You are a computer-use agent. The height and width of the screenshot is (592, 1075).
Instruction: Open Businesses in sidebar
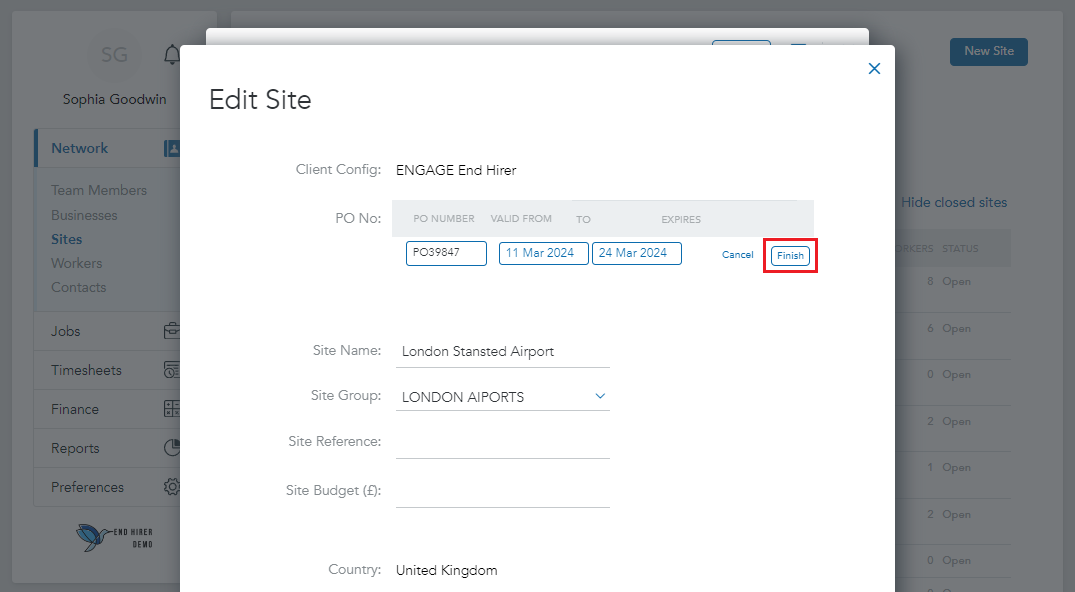84,215
